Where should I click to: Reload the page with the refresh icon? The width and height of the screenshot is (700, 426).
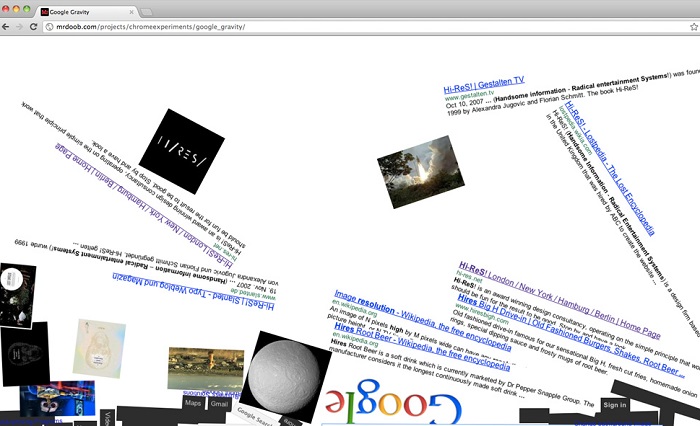33,27
